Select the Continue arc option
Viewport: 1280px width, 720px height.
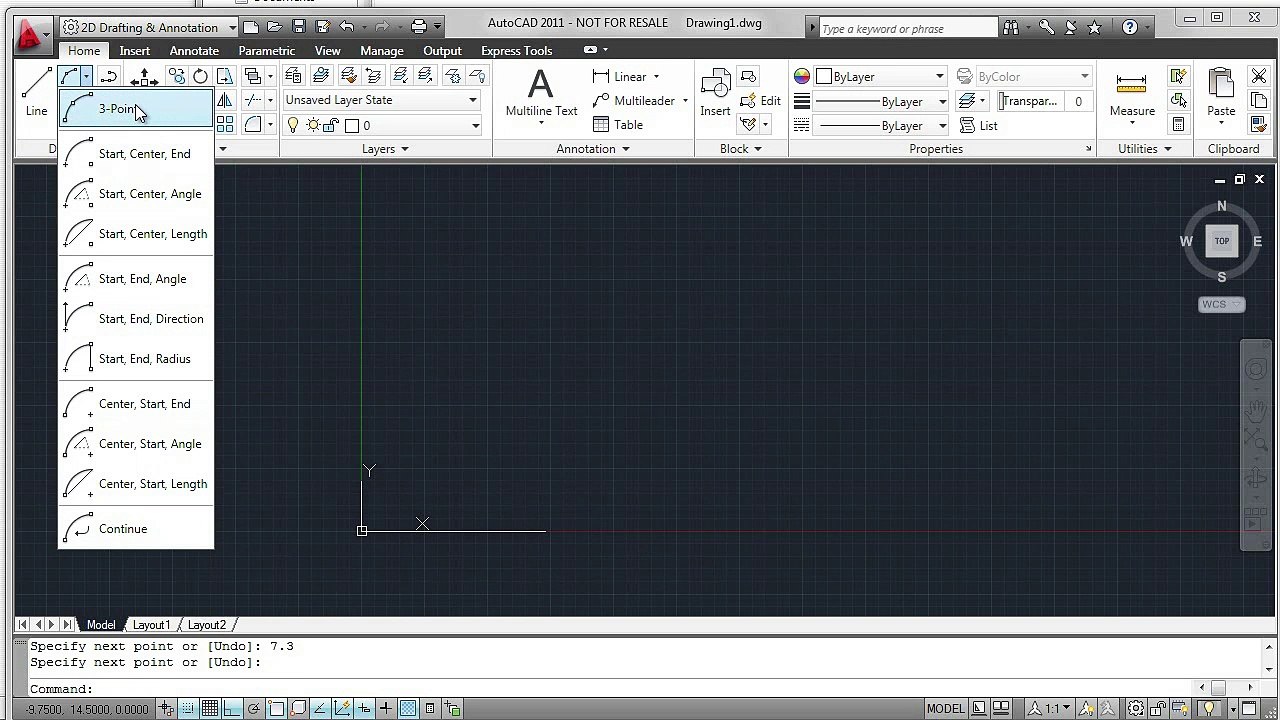click(136, 529)
